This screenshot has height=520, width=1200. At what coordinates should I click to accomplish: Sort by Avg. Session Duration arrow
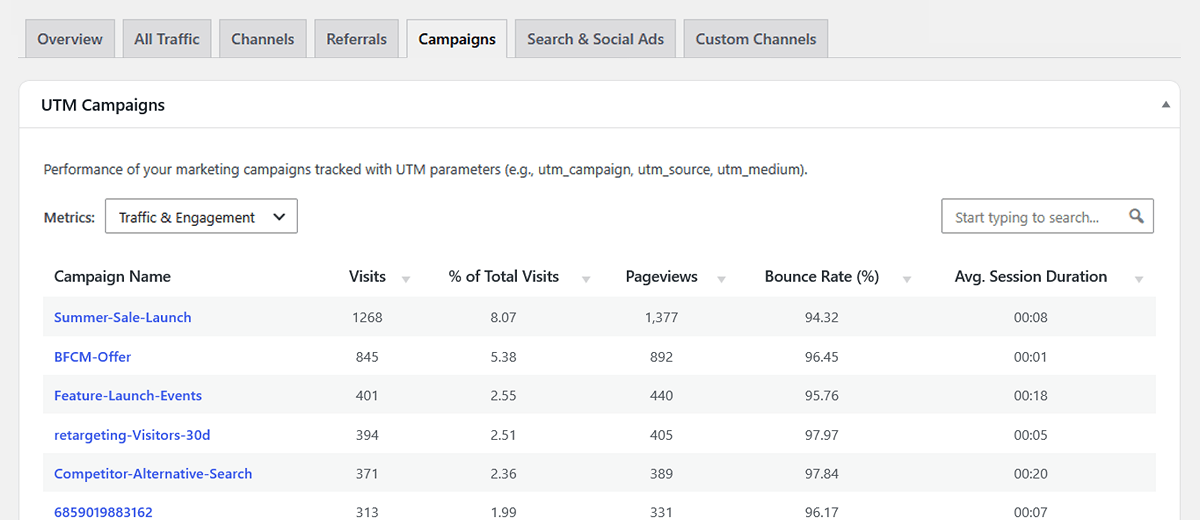tap(1139, 279)
